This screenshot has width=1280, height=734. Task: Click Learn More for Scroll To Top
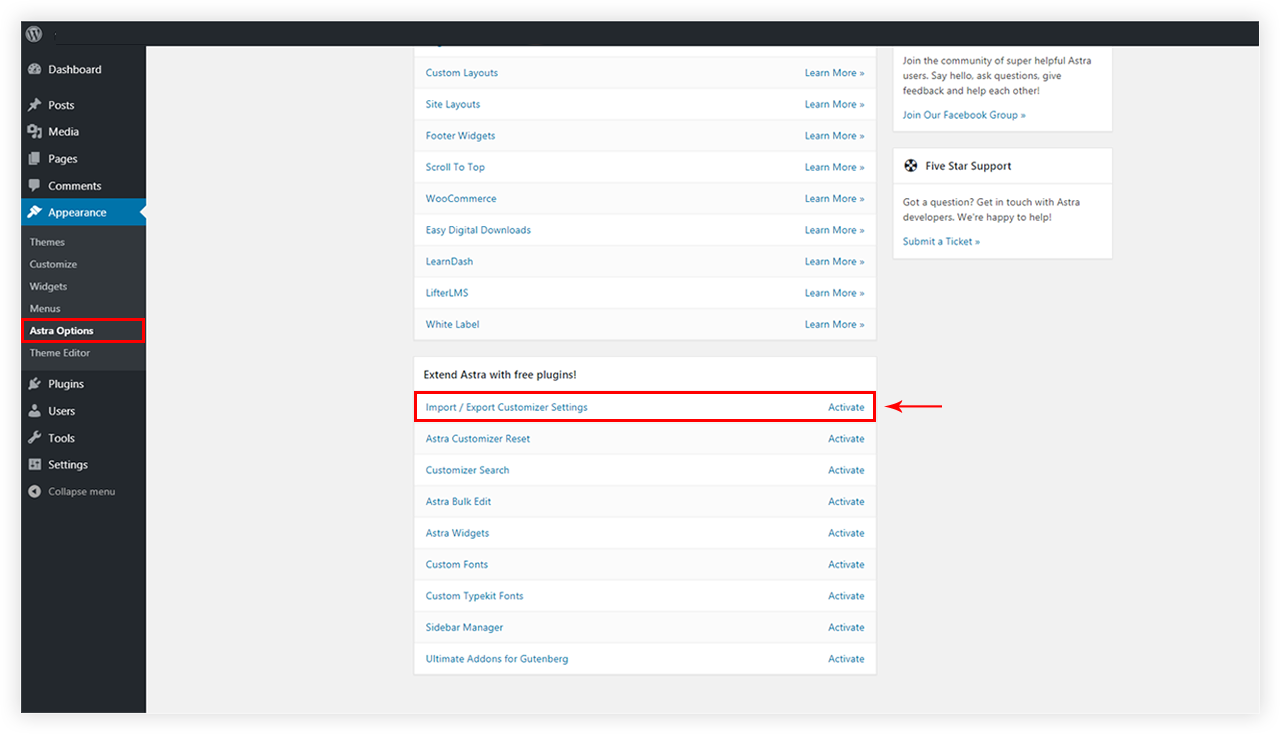coord(834,167)
